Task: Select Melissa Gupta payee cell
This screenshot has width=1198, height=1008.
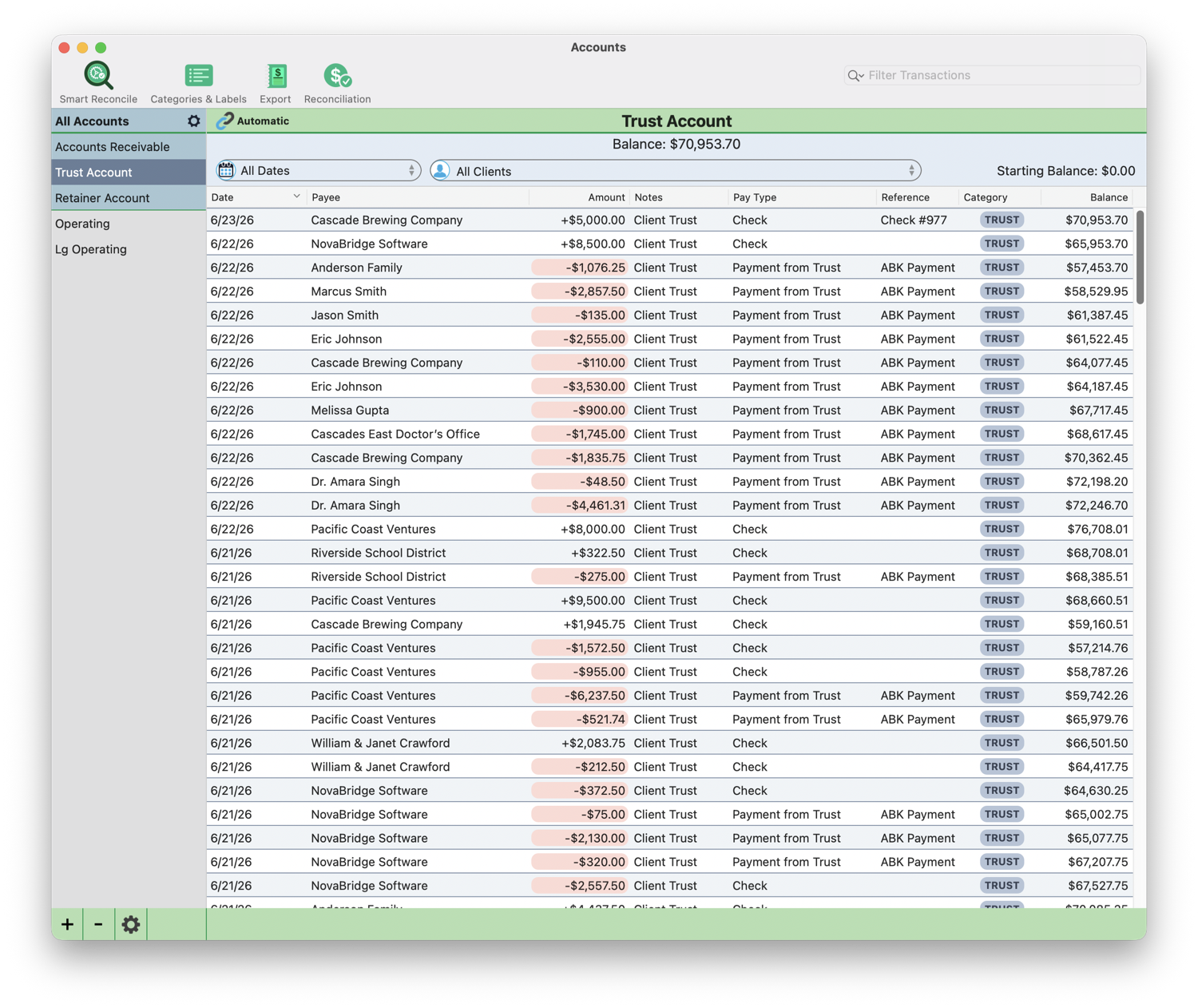Action: (x=350, y=411)
